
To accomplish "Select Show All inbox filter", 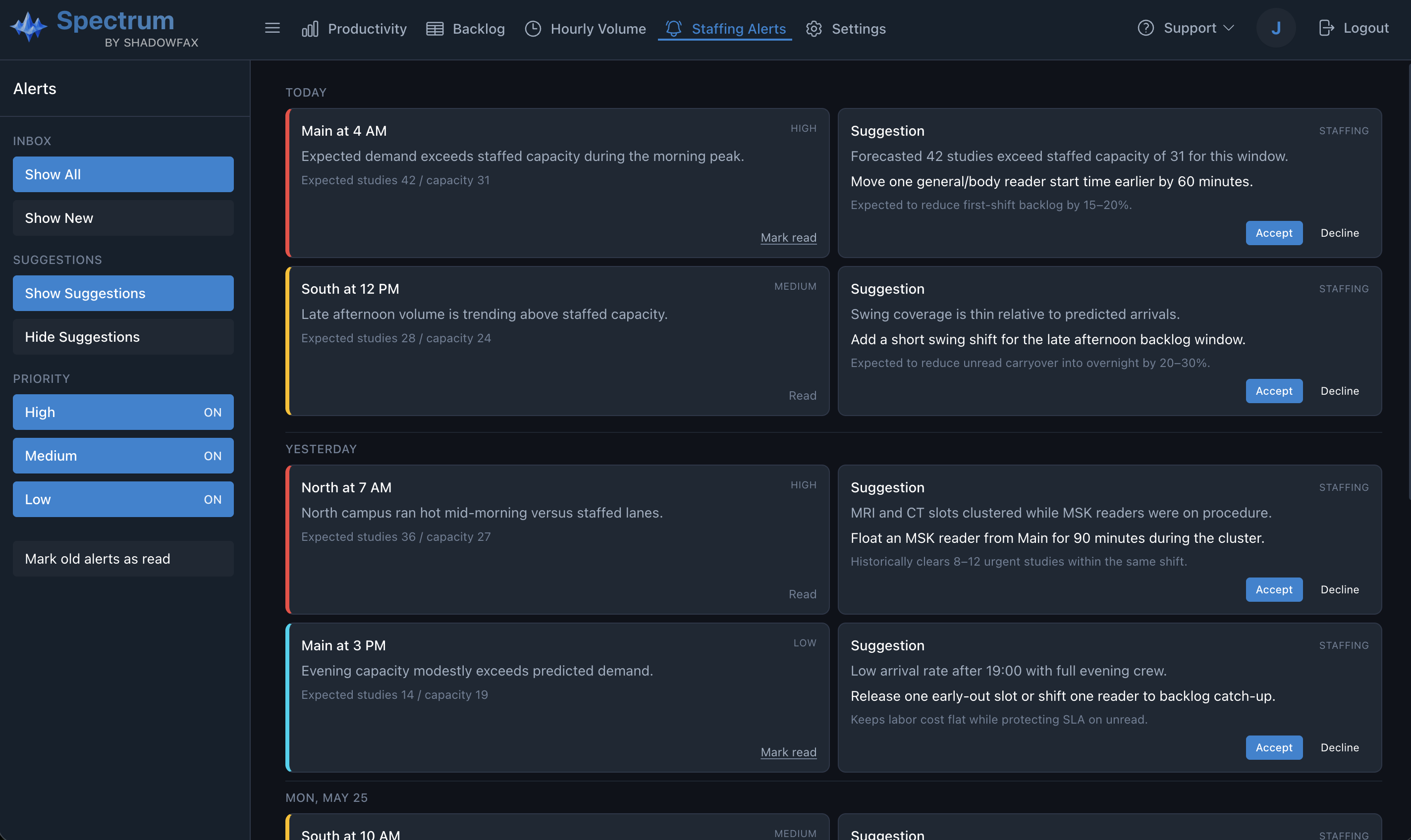I will pyautogui.click(x=123, y=174).
